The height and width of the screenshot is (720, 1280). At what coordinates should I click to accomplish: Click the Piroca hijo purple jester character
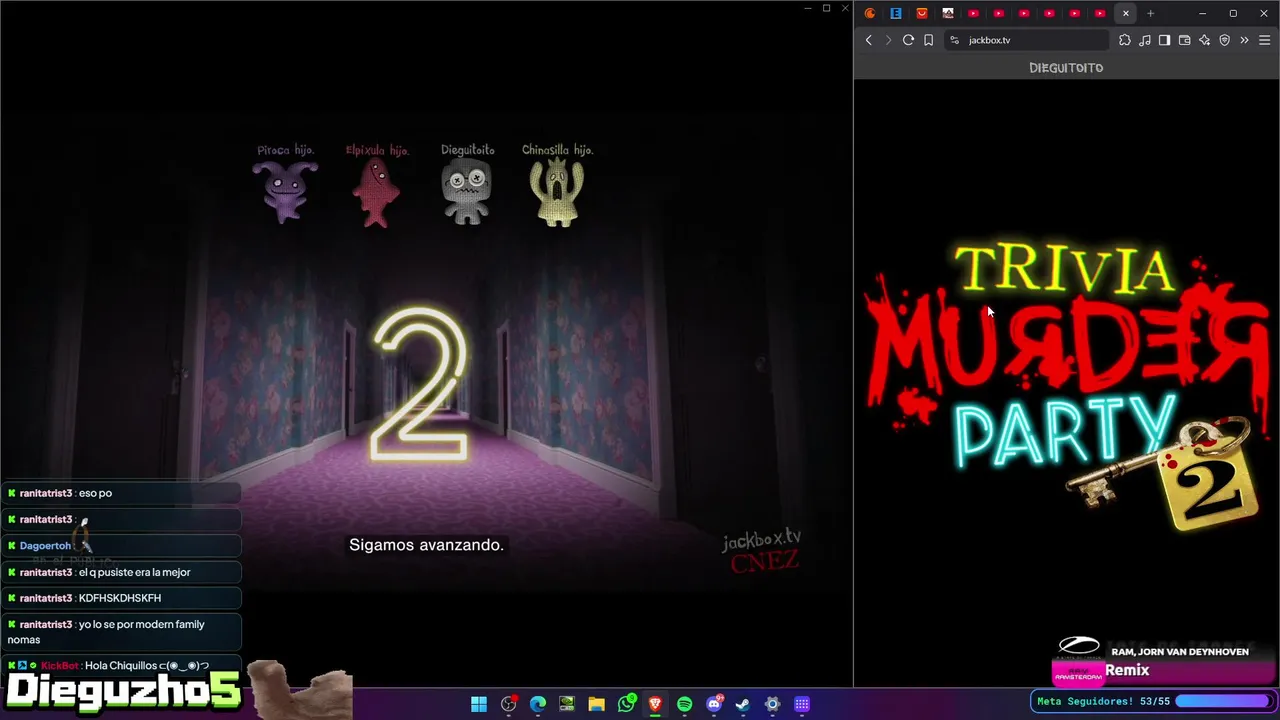tap(285, 191)
